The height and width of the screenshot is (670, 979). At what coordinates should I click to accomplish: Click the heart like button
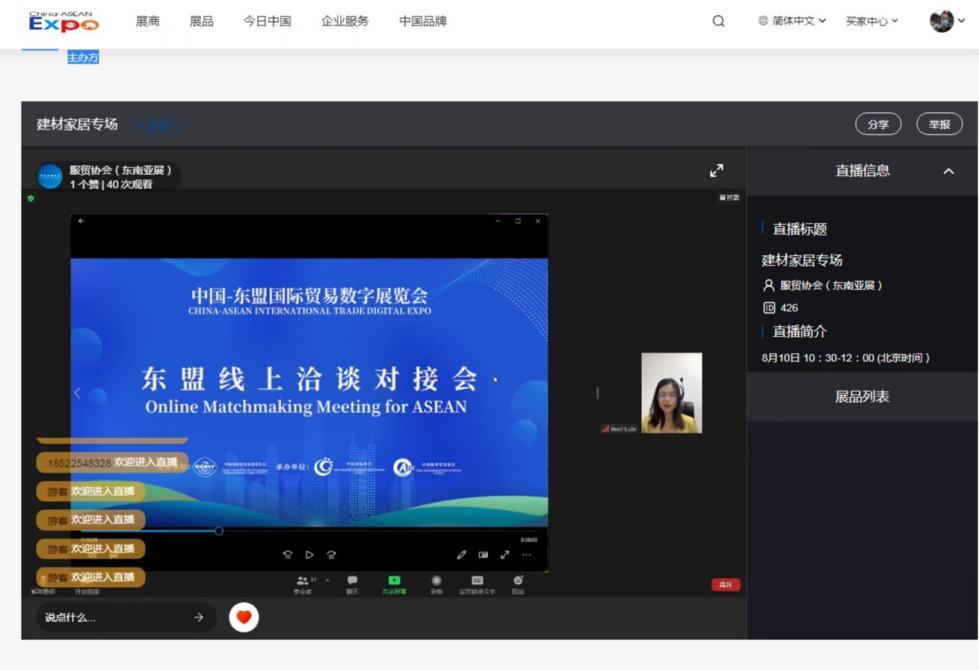pyautogui.click(x=244, y=618)
